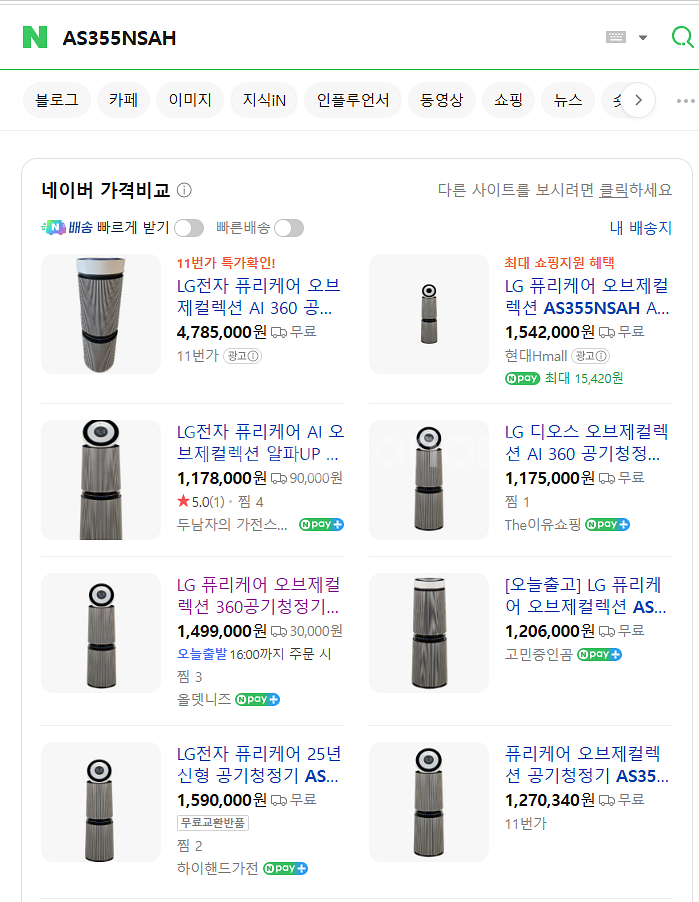Click the Npay+ badge next to The이유쇼핑
699x902 pixels.
coord(607,524)
